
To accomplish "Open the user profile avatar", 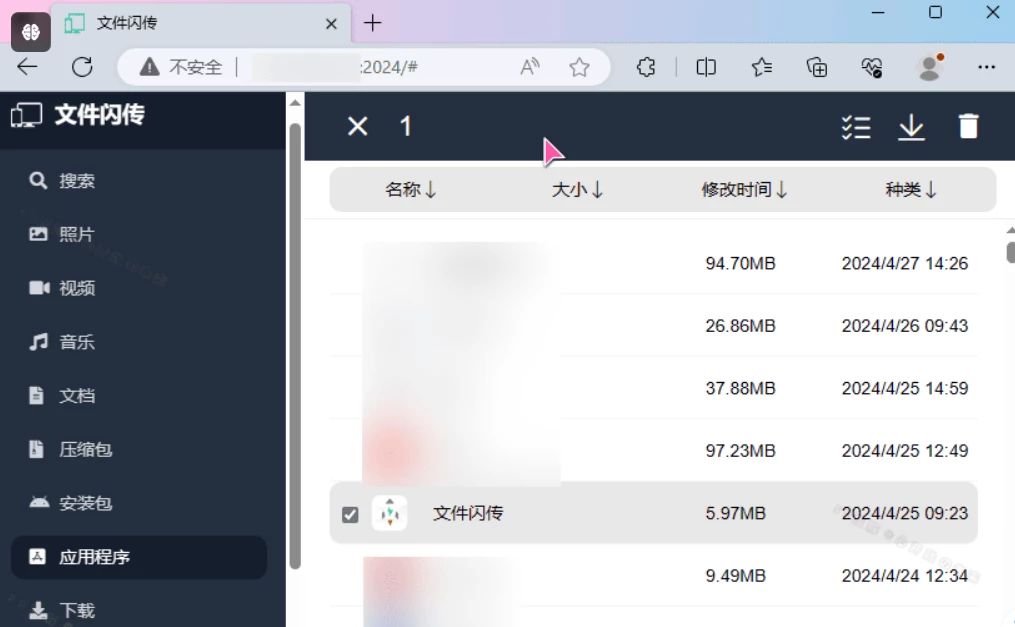I will coord(930,67).
